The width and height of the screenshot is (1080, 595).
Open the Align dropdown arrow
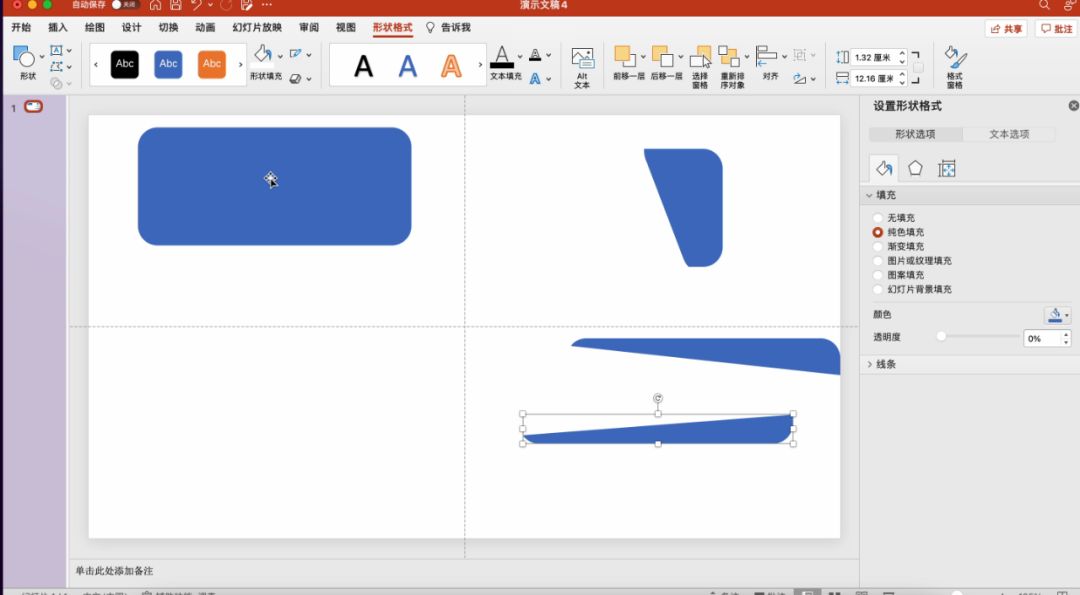(784, 56)
